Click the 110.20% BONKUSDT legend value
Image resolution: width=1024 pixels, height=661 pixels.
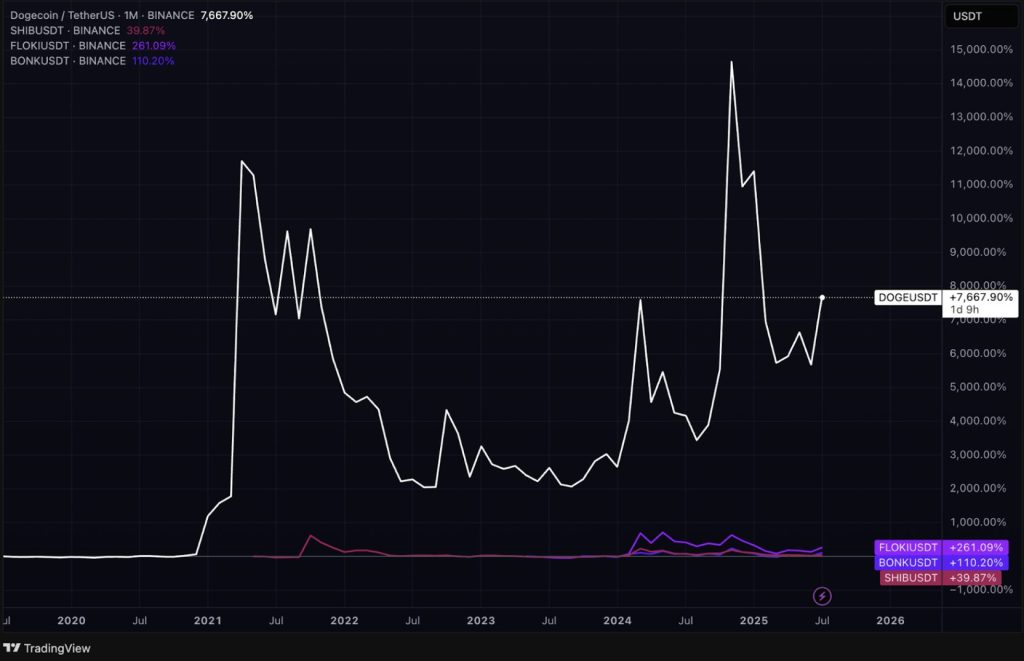153,61
